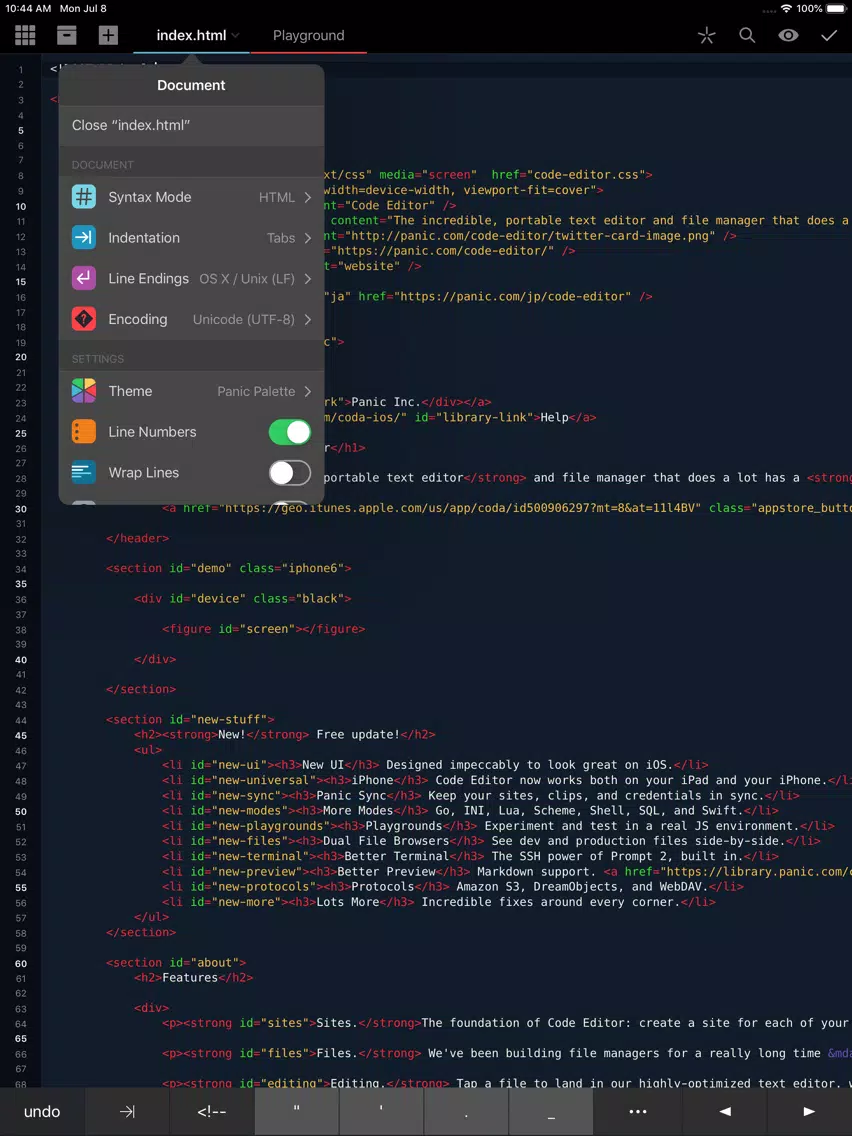Click the new-more "Lots More" line
The height and width of the screenshot is (1136, 852).
(439, 902)
